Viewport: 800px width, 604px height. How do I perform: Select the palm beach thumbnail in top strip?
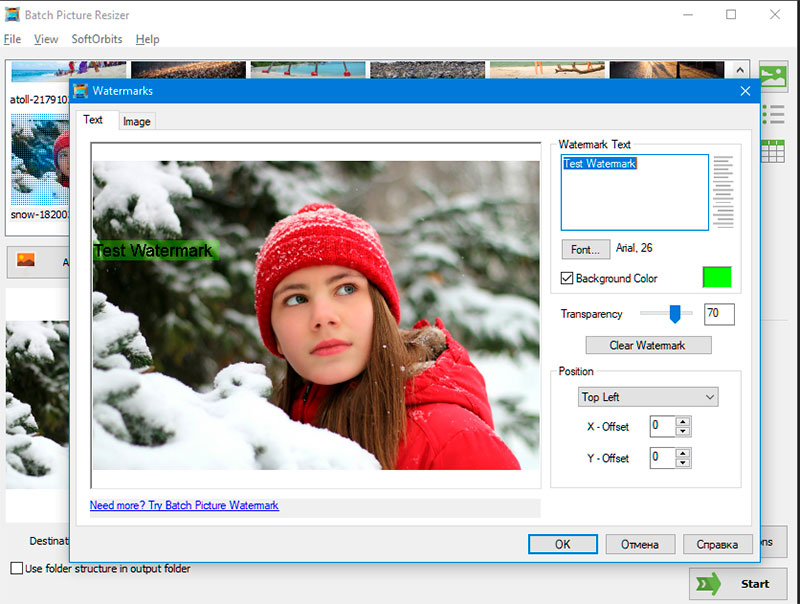click(308, 69)
